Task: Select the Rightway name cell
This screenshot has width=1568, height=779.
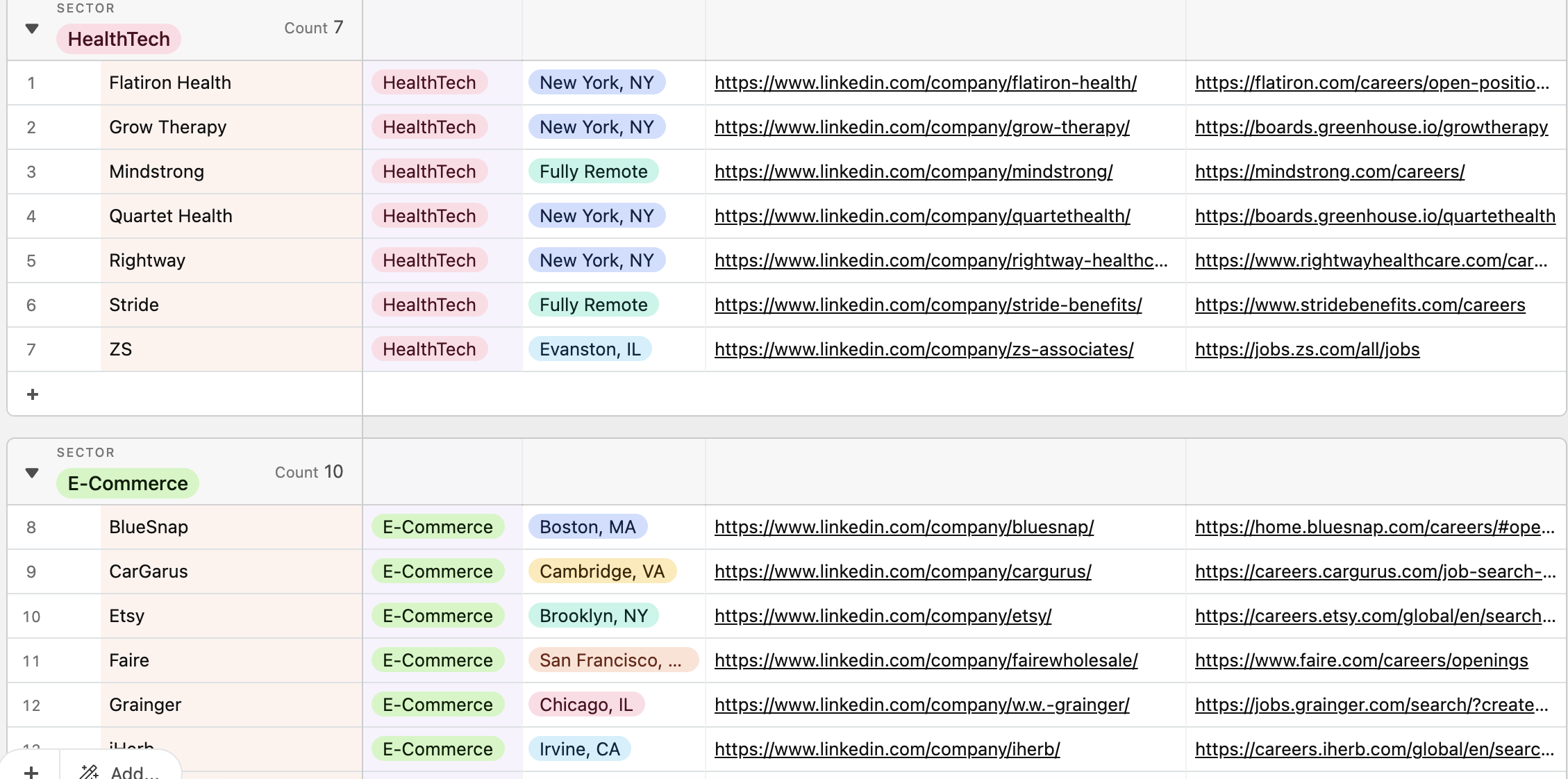Action: (231, 260)
